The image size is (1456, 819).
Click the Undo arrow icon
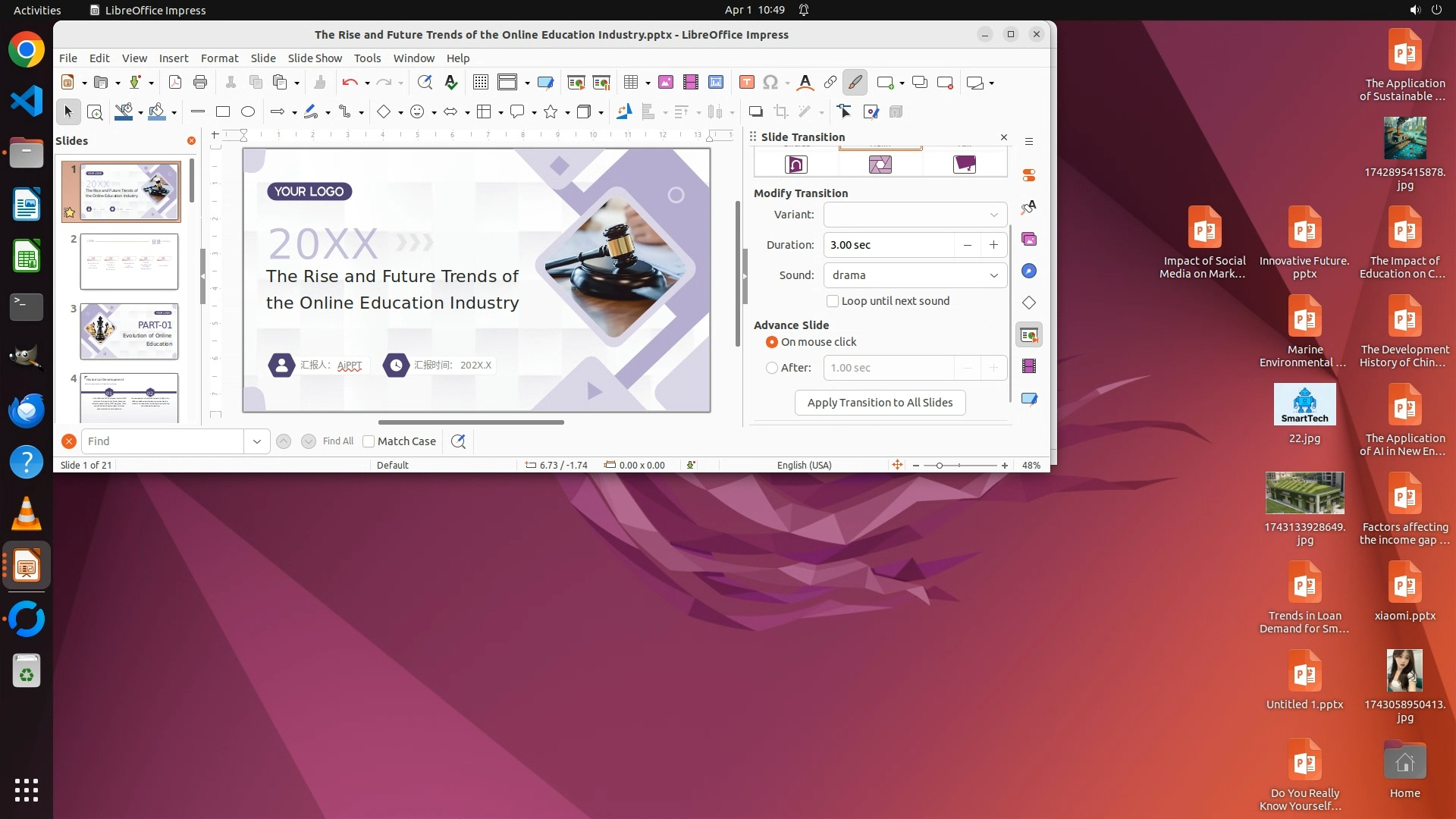tap(349, 82)
